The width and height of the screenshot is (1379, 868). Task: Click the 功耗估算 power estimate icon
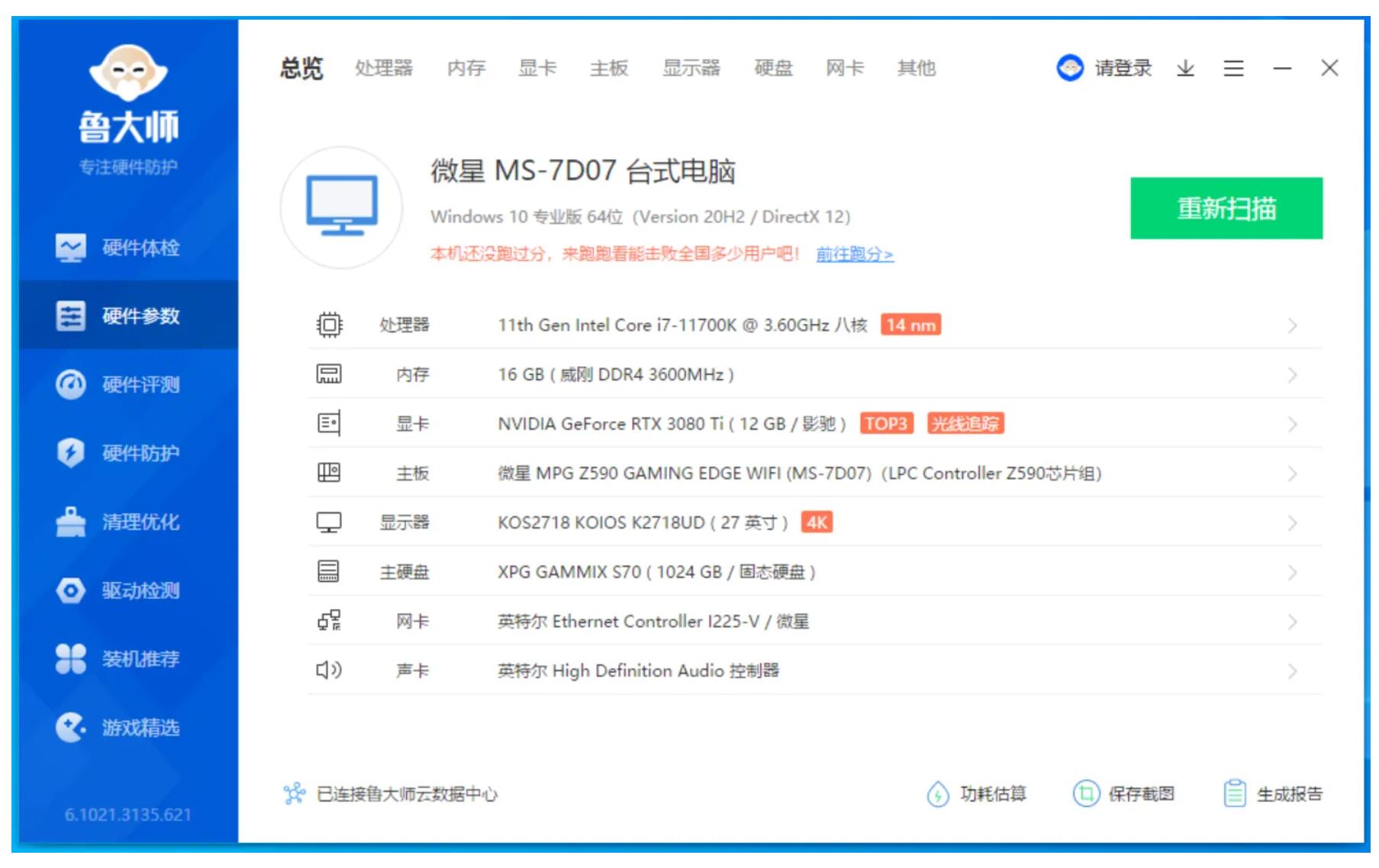point(938,794)
